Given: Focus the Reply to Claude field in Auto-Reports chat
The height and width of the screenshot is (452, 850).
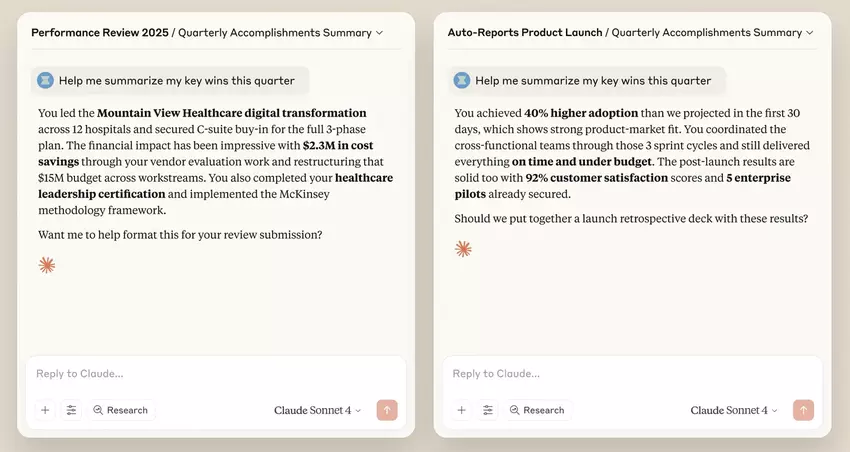Looking at the screenshot, I should [x=630, y=374].
